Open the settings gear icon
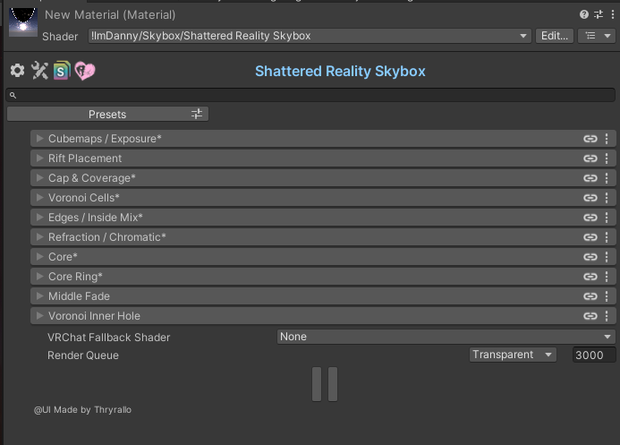 17,71
